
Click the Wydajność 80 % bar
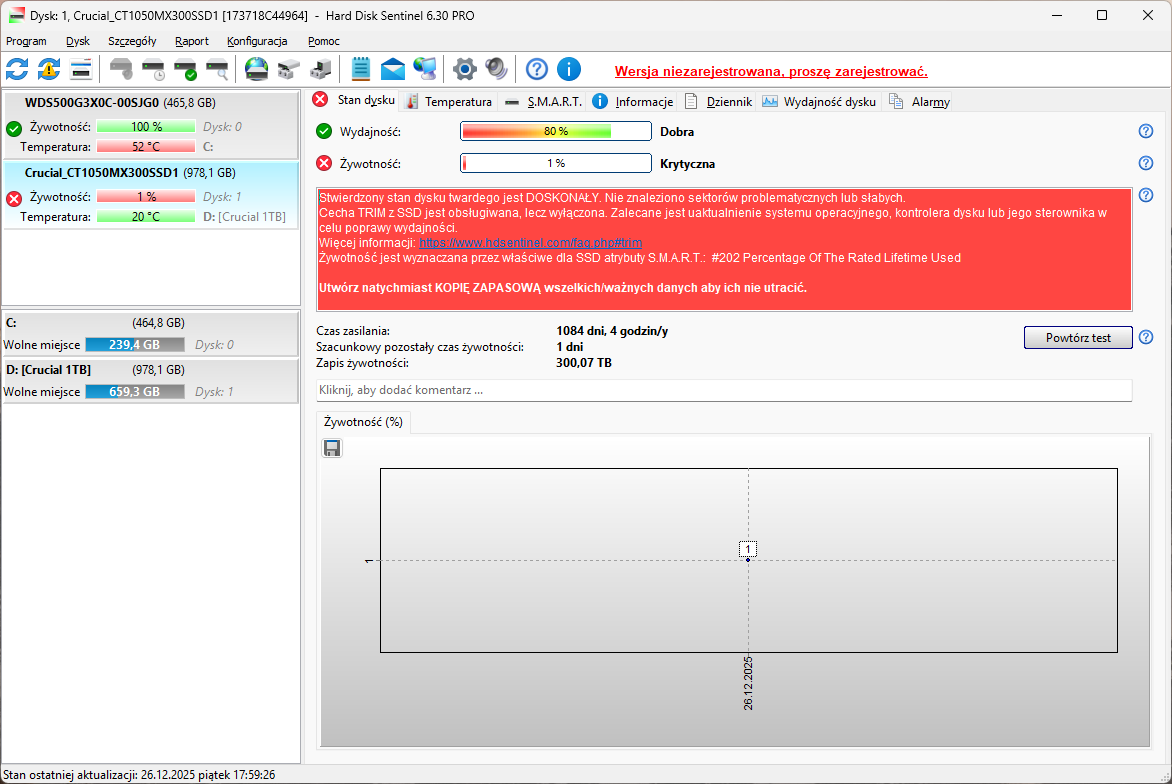pyautogui.click(x=555, y=132)
